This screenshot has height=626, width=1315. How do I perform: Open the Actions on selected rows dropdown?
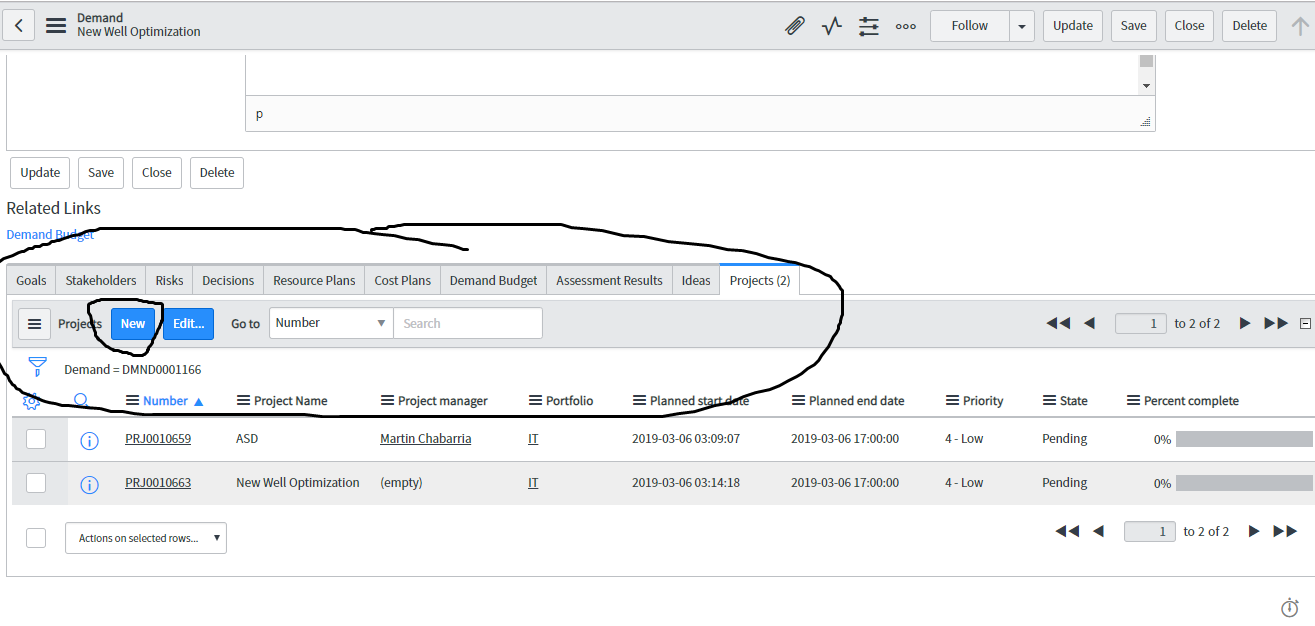[145, 538]
